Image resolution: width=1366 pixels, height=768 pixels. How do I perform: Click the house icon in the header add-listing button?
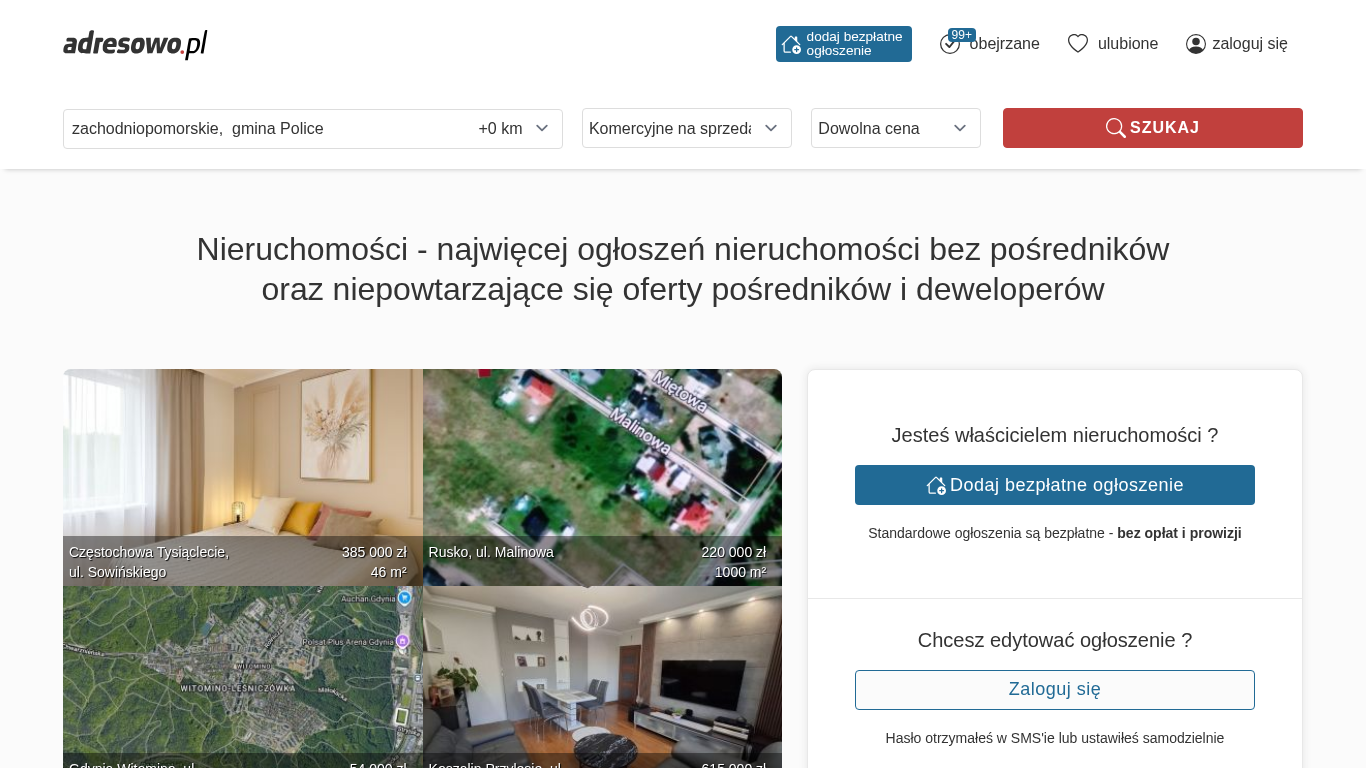coord(791,44)
